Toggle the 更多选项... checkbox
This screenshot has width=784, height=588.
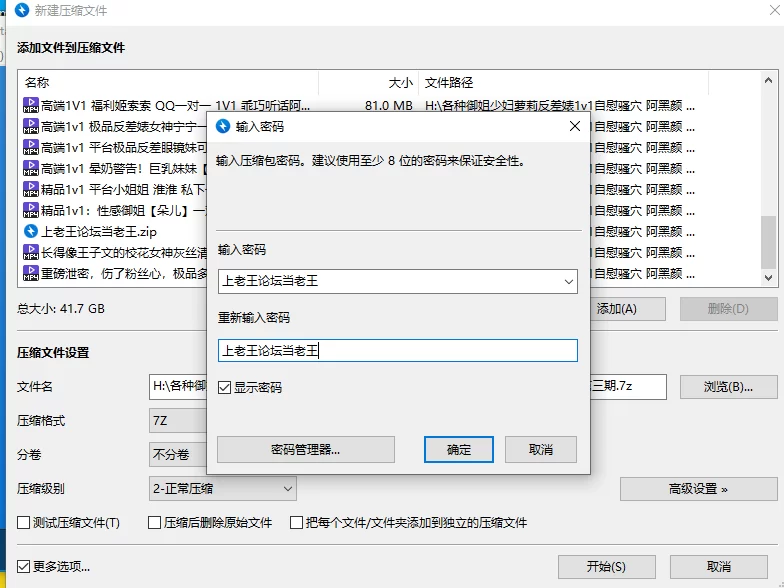pos(23,566)
